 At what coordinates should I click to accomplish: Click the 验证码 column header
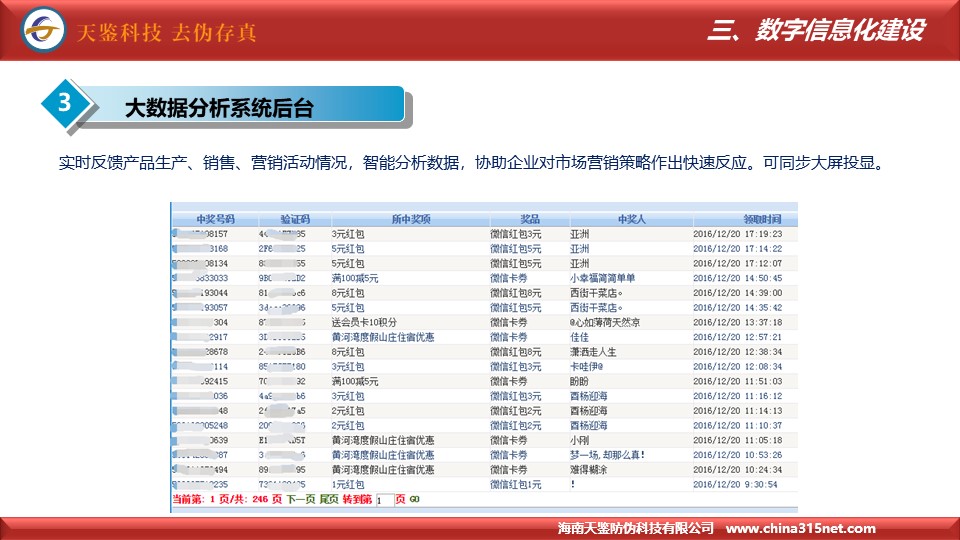[294, 219]
